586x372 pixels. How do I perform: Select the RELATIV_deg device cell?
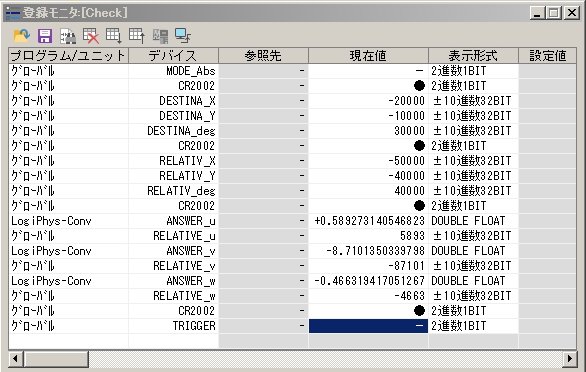coord(173,191)
